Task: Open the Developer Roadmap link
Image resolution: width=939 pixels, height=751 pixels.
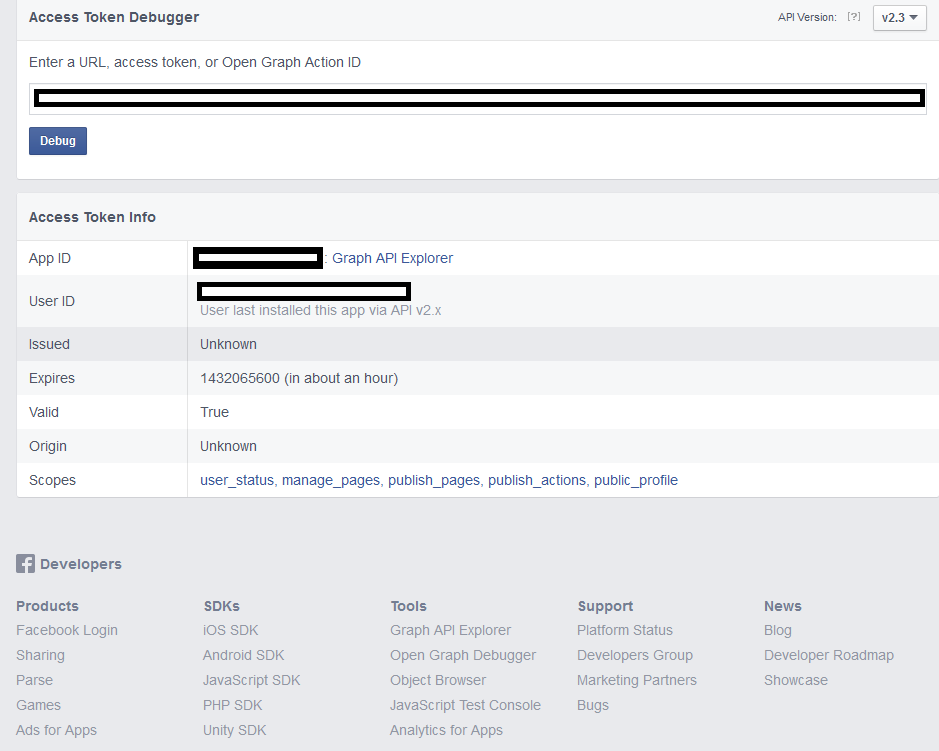Action: [x=829, y=655]
